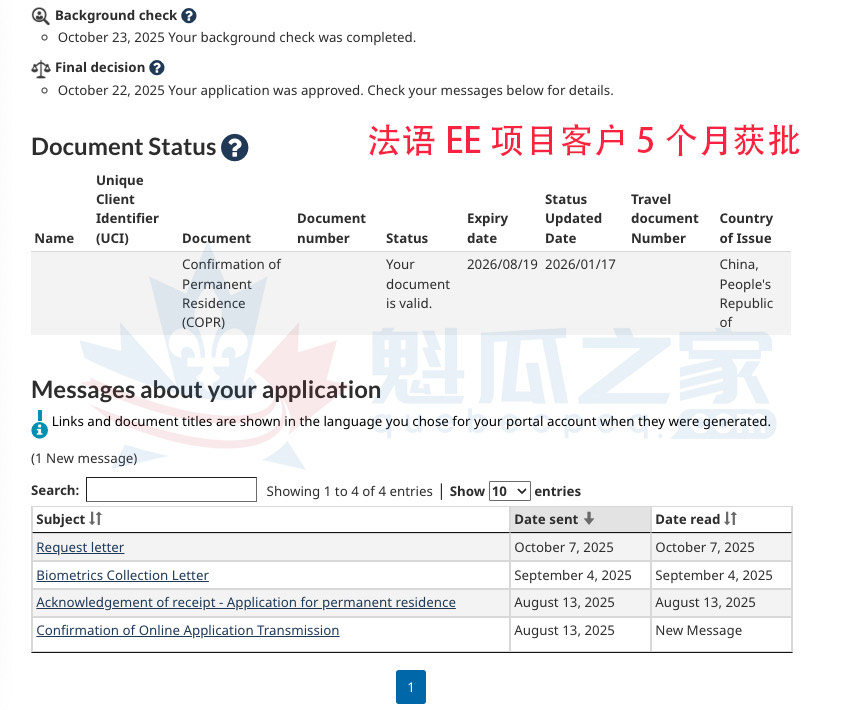Click help icon beside Final decision
856x710 pixels.
157,68
